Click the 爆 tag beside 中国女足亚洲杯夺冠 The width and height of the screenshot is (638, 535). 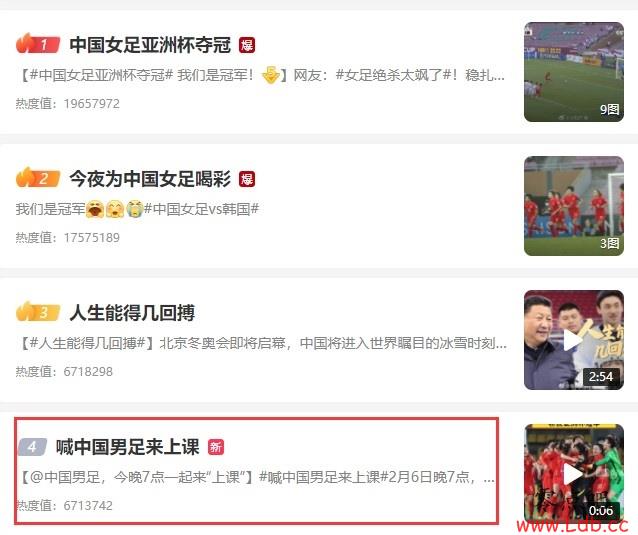coord(247,45)
